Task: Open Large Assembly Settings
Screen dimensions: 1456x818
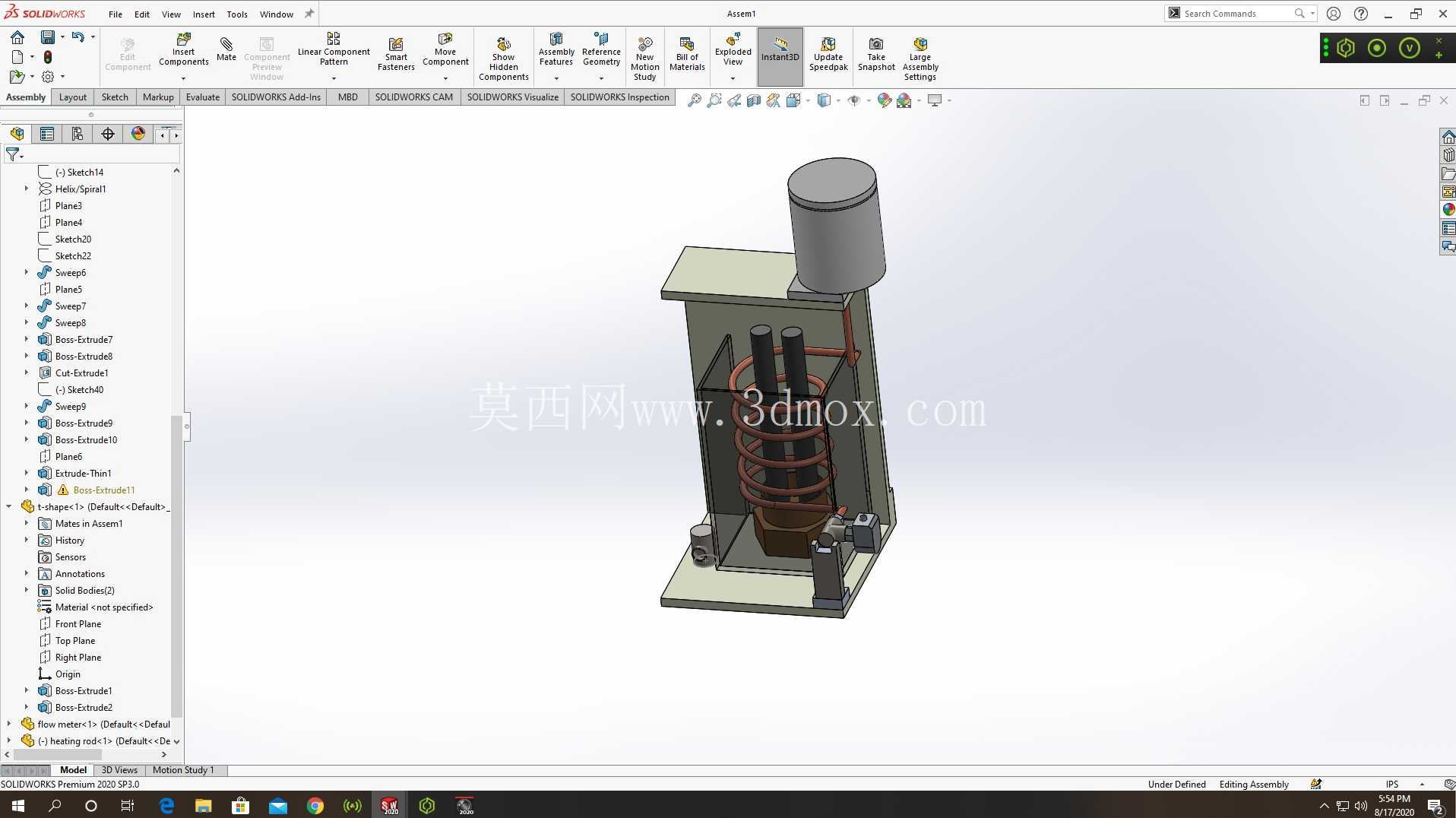Action: pos(919,59)
